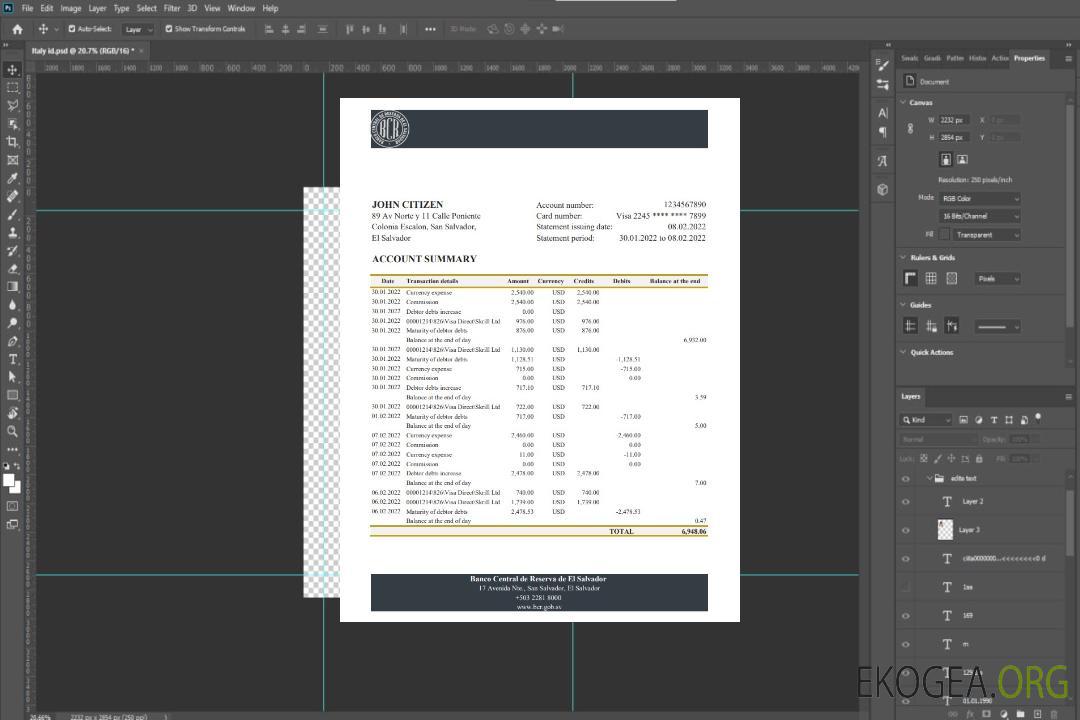Toggle the Auto-Select checkbox

(x=71, y=29)
